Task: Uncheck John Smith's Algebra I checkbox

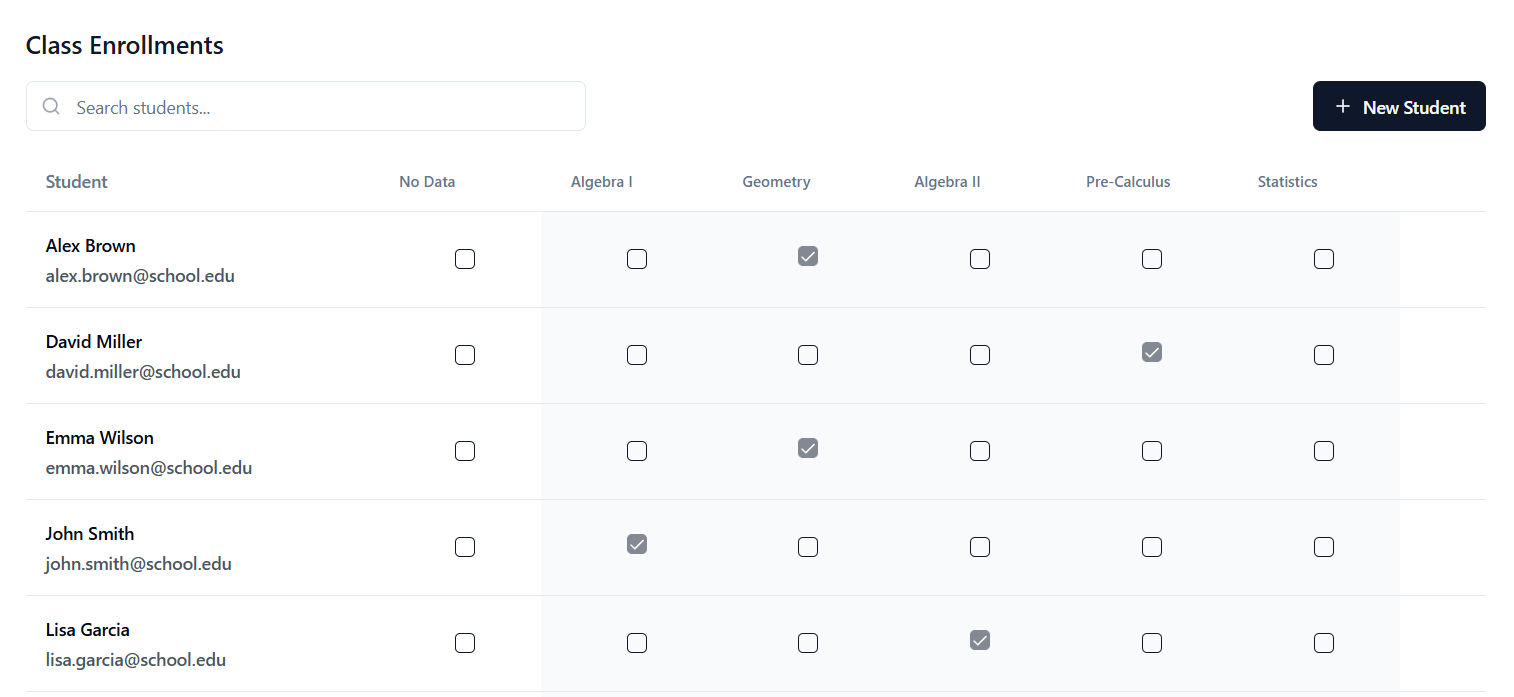Action: point(637,544)
